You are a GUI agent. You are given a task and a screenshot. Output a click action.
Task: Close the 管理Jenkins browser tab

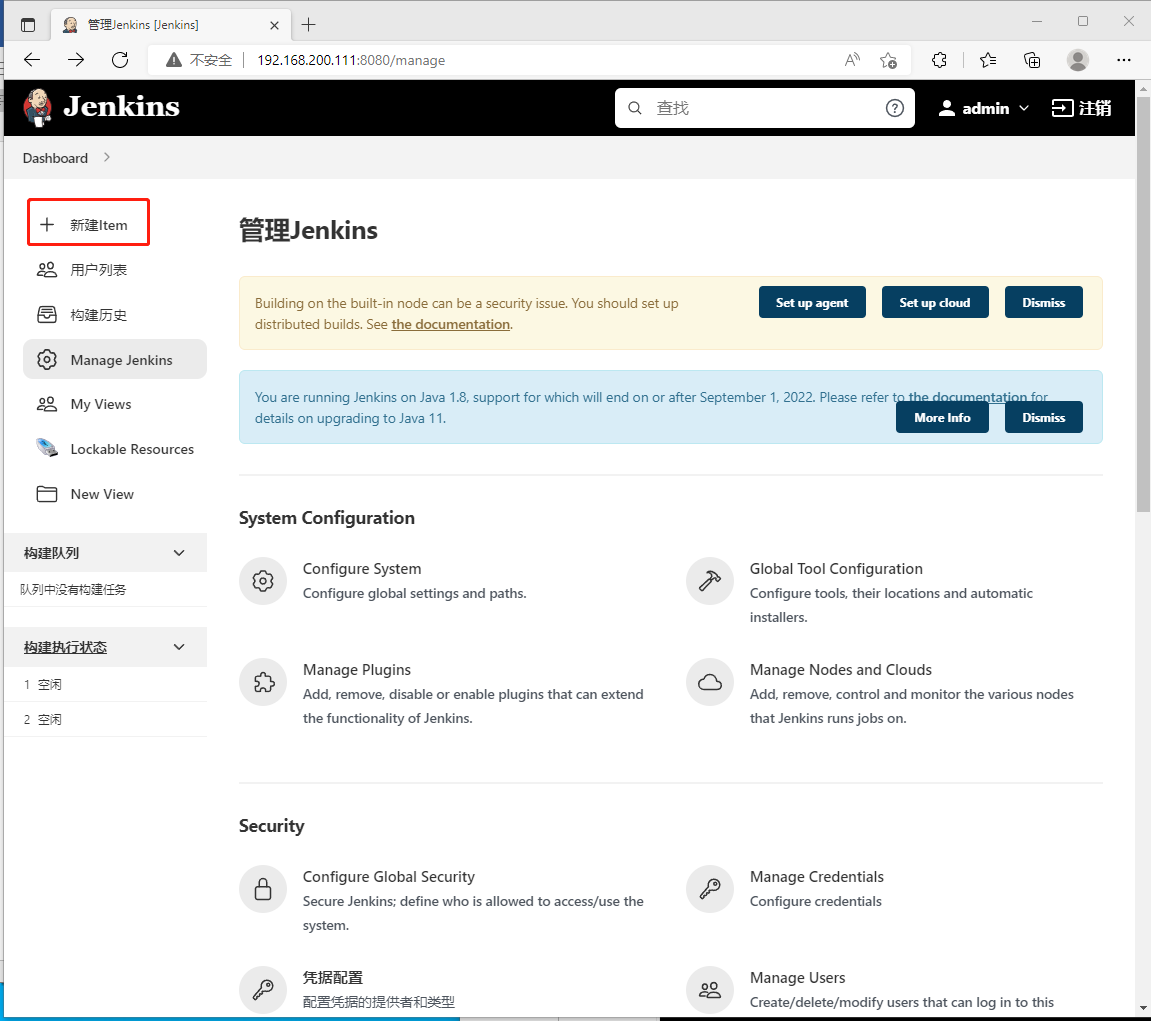pyautogui.click(x=274, y=25)
